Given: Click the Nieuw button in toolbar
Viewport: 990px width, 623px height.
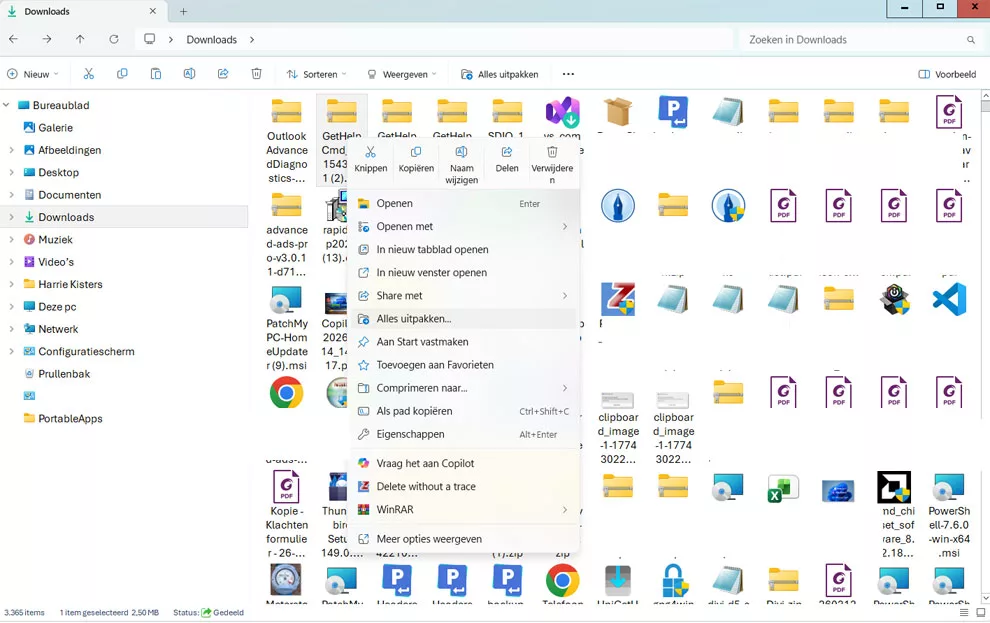Looking at the screenshot, I should click(33, 74).
